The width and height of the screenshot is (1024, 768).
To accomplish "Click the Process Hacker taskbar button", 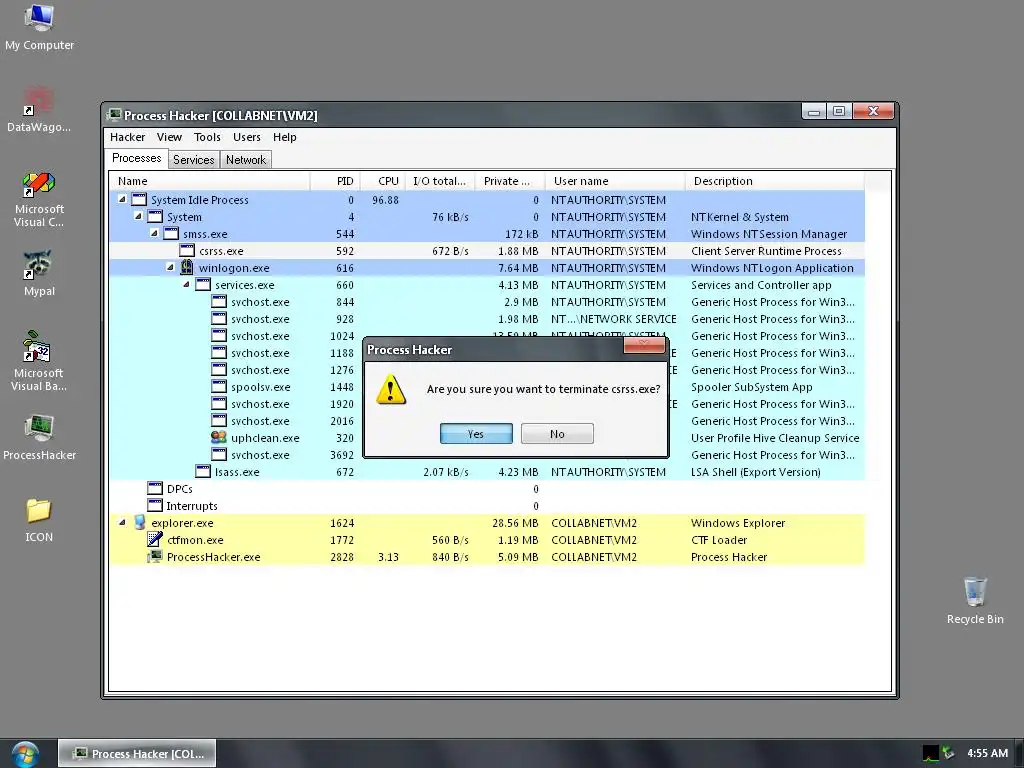I will click(137, 754).
